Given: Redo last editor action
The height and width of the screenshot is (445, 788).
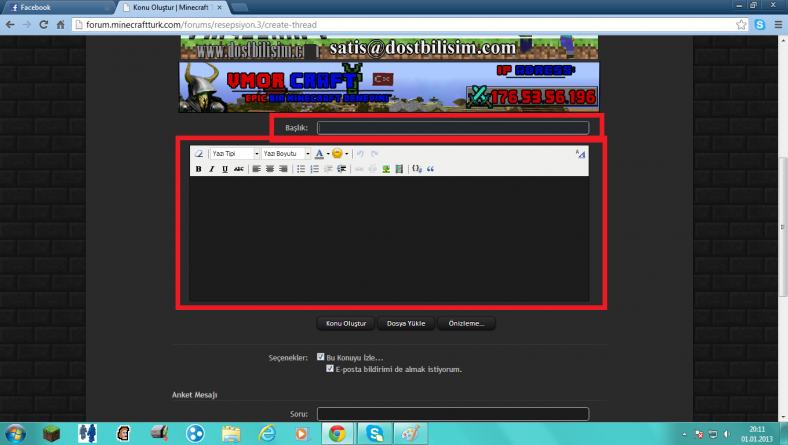Looking at the screenshot, I should click(374, 154).
